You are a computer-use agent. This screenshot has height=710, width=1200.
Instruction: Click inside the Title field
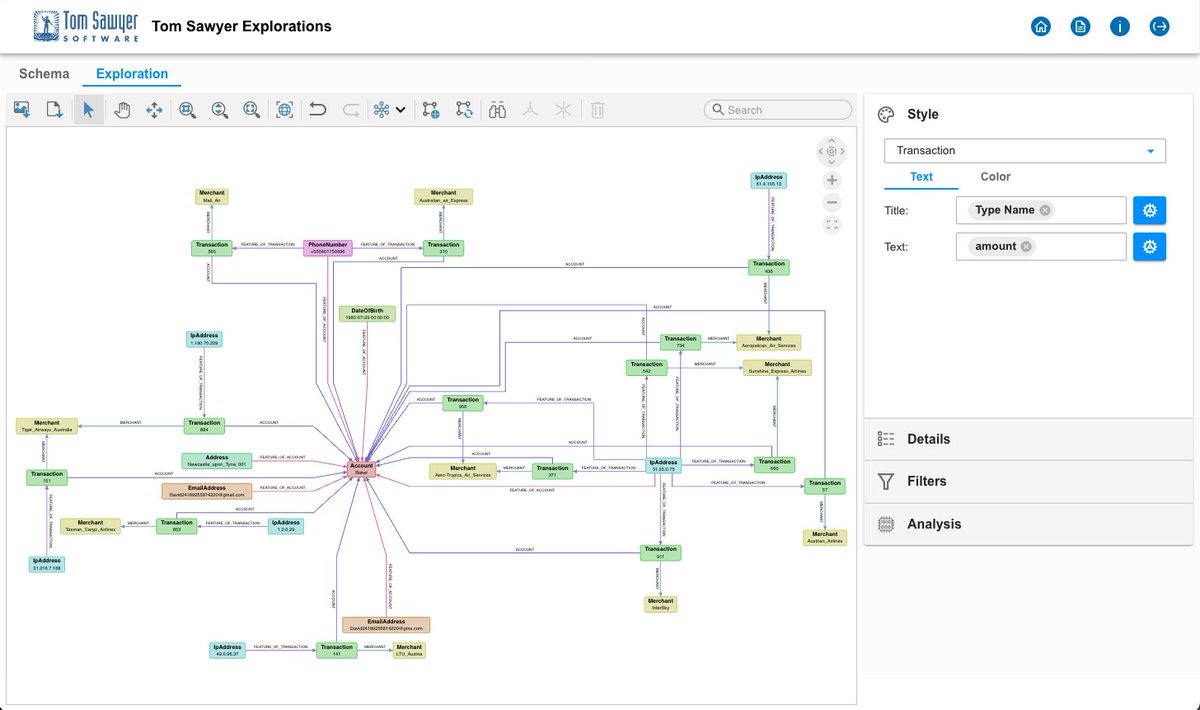[1041, 210]
